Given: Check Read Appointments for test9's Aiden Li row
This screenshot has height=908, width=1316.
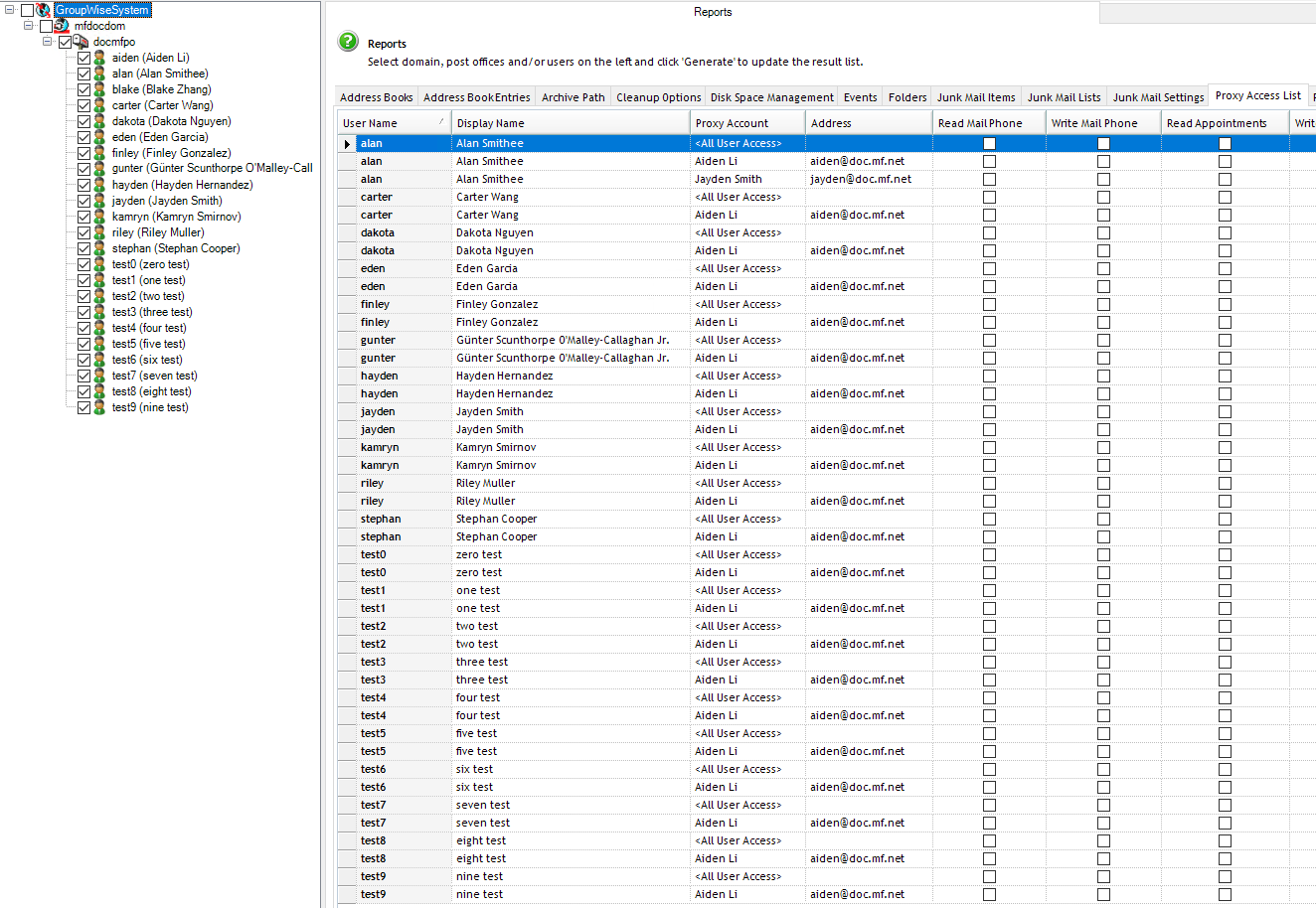Looking at the screenshot, I should tap(1225, 895).
